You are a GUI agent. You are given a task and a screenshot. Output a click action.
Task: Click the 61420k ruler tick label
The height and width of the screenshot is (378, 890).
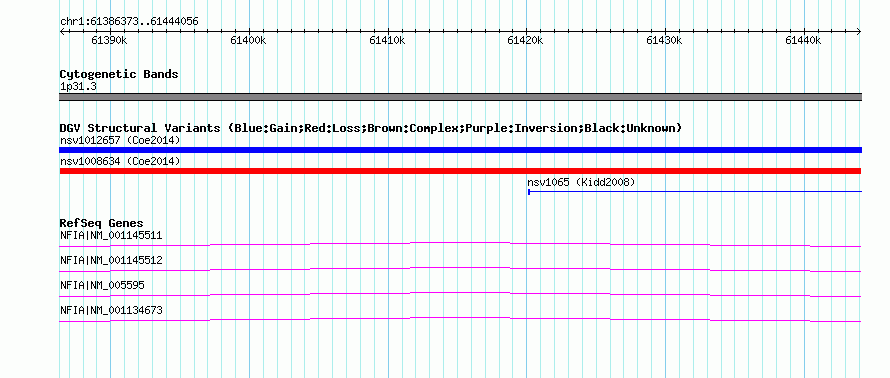point(526,41)
